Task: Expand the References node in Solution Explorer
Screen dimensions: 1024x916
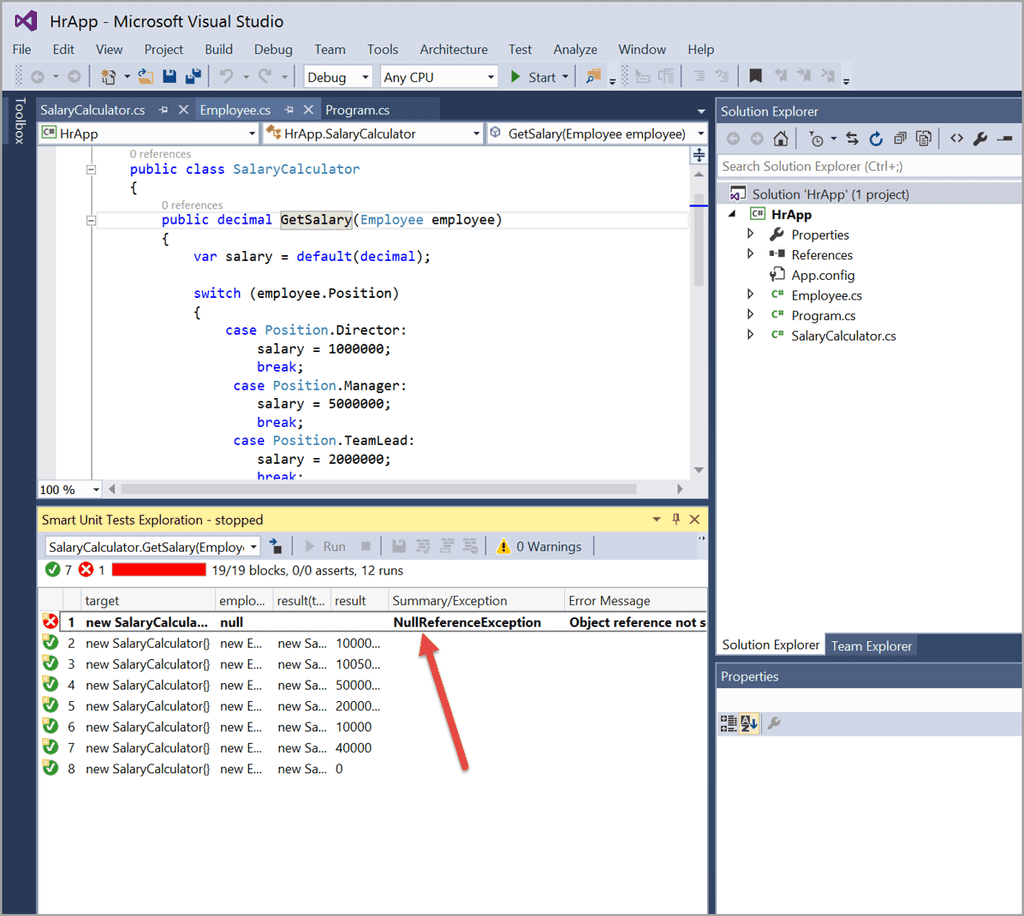Action: pyautogui.click(x=751, y=254)
